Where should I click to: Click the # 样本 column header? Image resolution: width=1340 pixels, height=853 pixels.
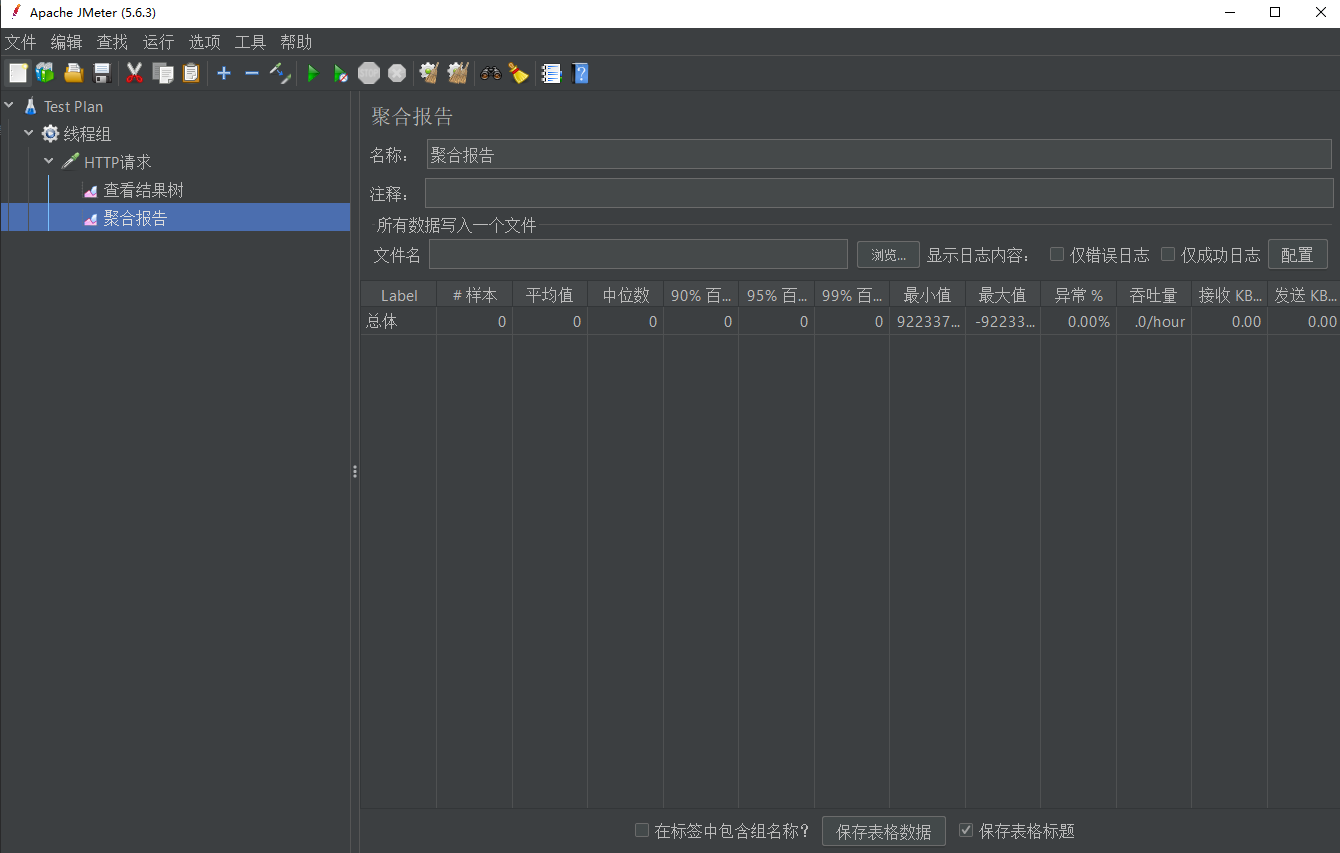point(475,295)
